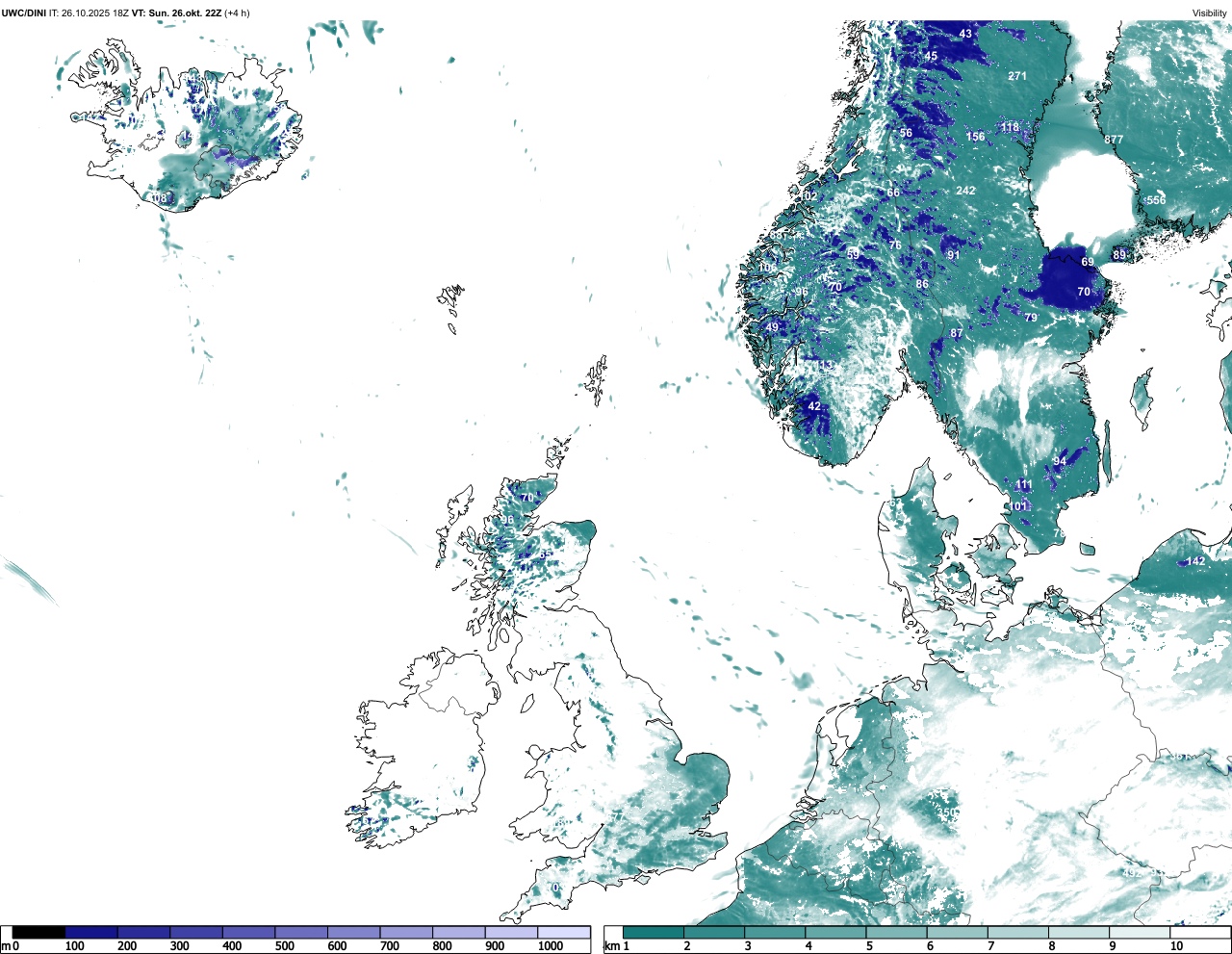
Task: Click the '556' value over Finland
Action: [1156, 200]
